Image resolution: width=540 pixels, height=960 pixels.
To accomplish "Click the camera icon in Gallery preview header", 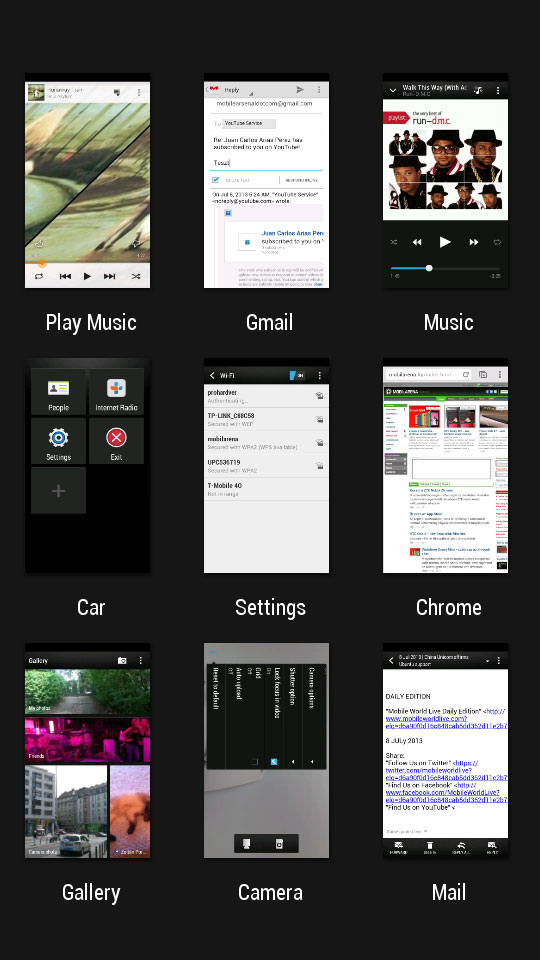I will point(122,661).
